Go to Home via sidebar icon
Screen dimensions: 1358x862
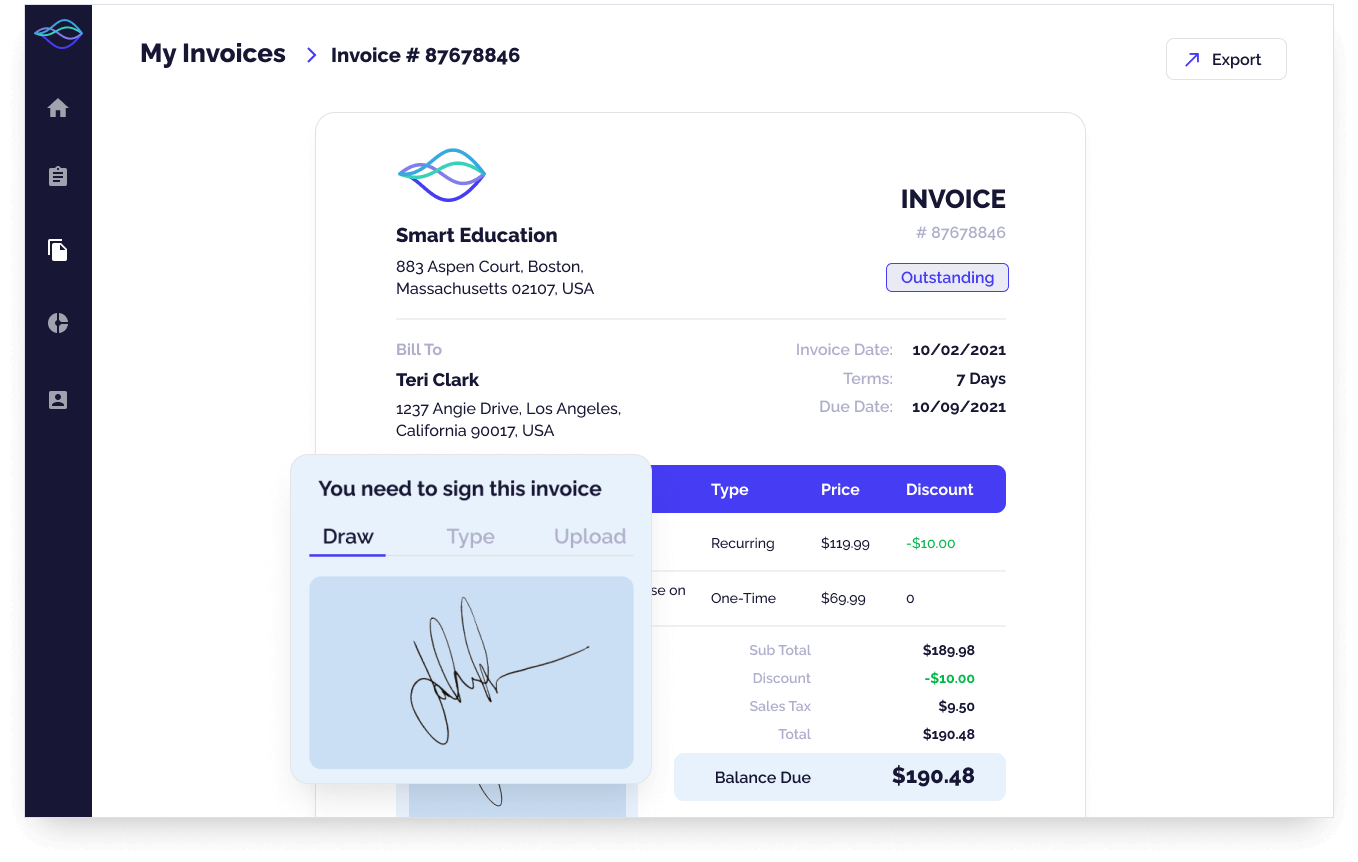tap(58, 108)
